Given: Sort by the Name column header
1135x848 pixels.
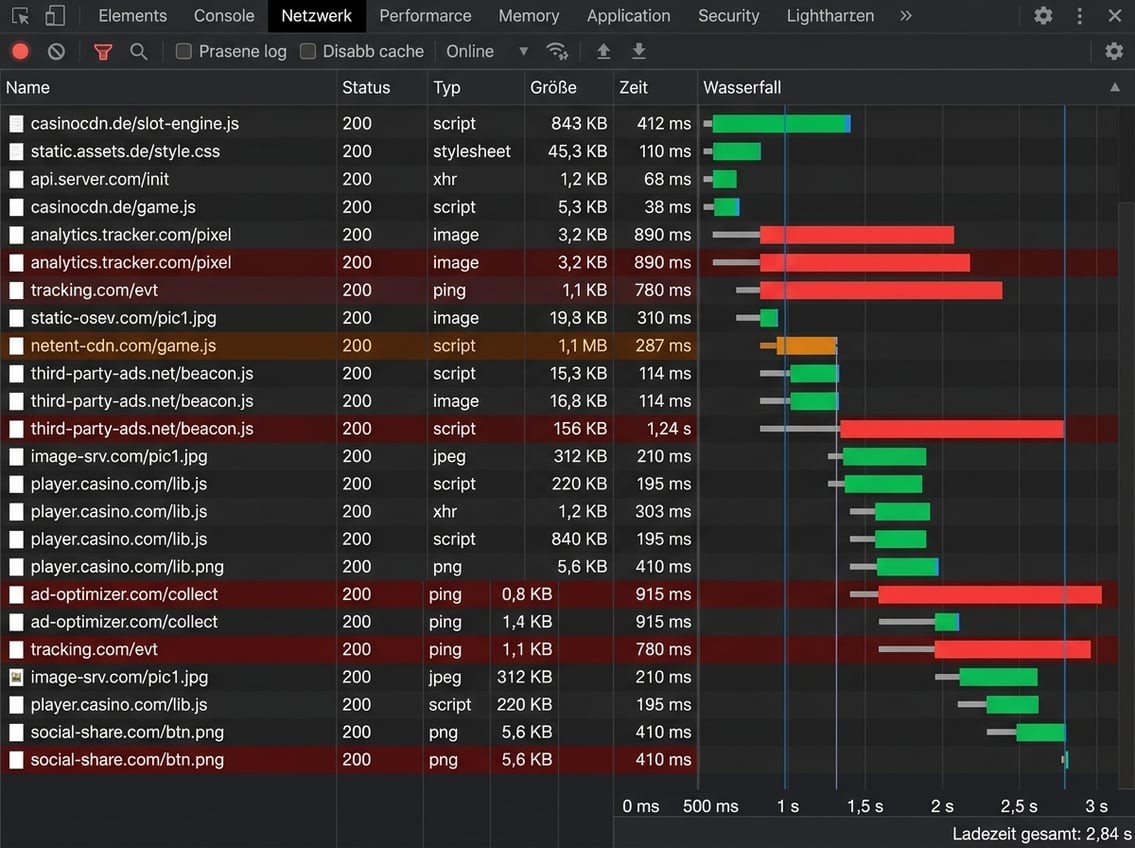Looking at the screenshot, I should [x=168, y=88].
